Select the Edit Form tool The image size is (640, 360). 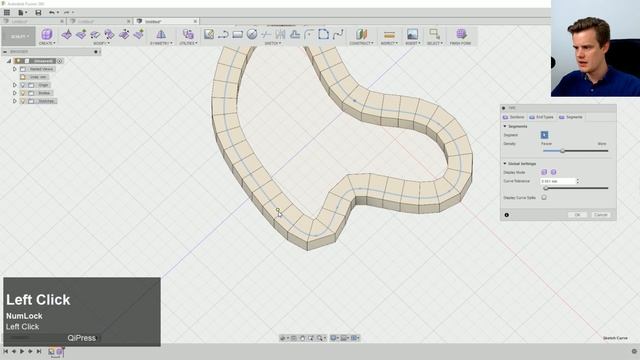67,35
